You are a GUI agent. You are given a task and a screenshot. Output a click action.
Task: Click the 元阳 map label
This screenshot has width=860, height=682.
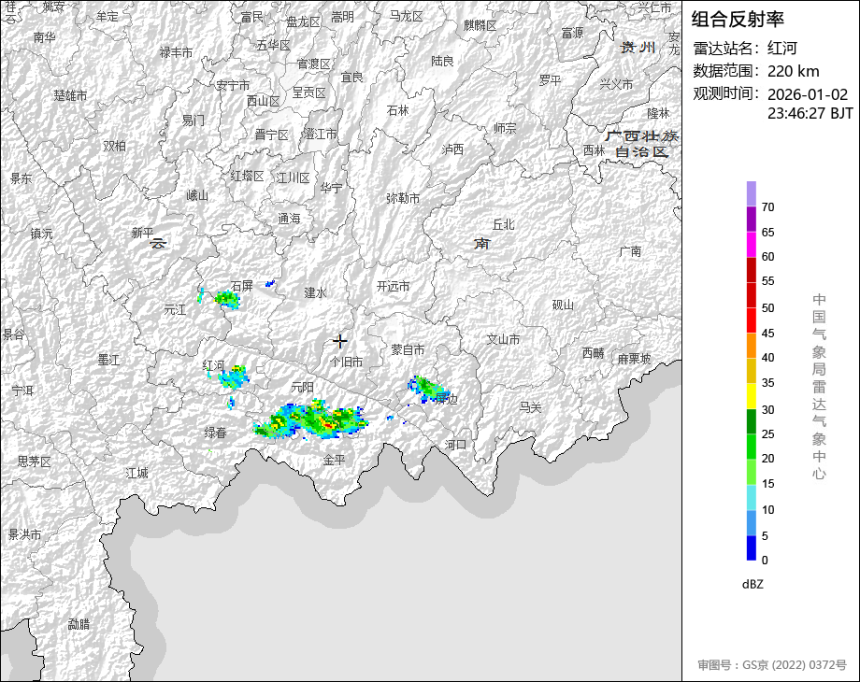coord(302,387)
